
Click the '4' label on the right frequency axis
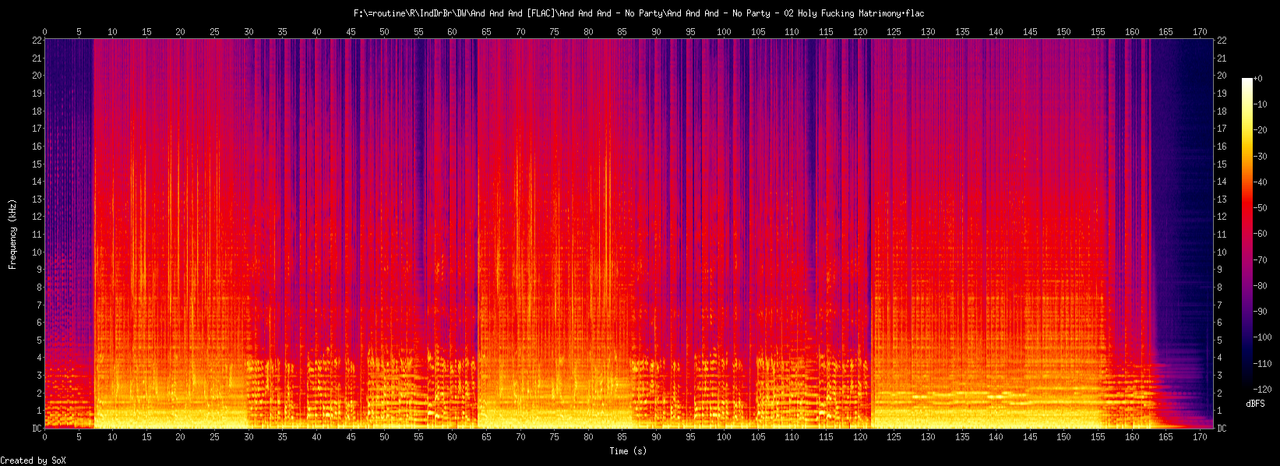pyautogui.click(x=1221, y=357)
